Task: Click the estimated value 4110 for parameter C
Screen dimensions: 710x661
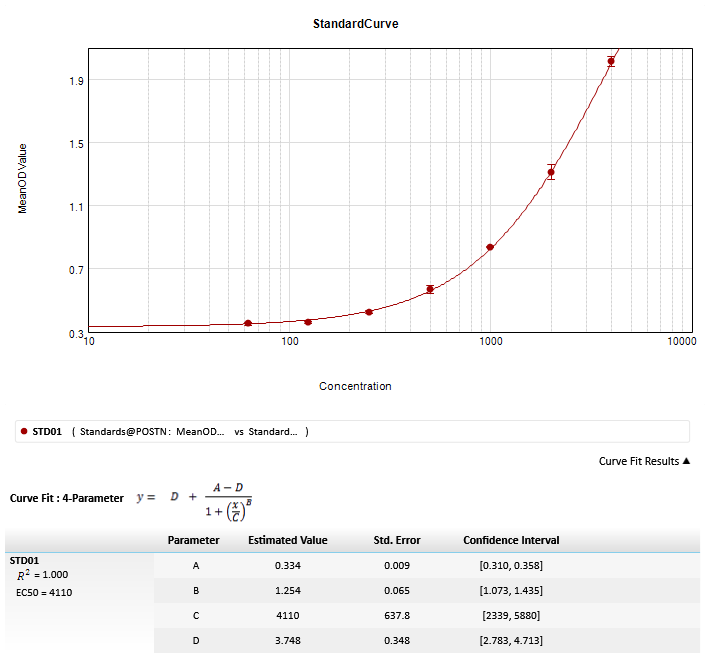Action: (x=287, y=615)
